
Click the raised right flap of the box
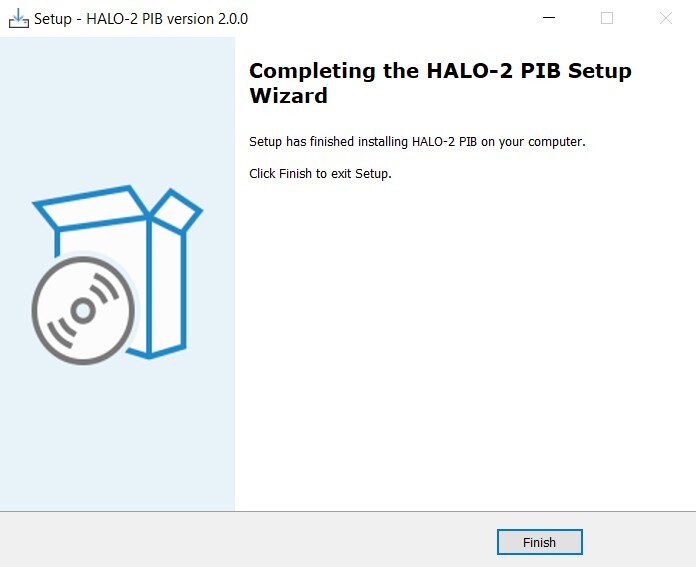(x=176, y=210)
